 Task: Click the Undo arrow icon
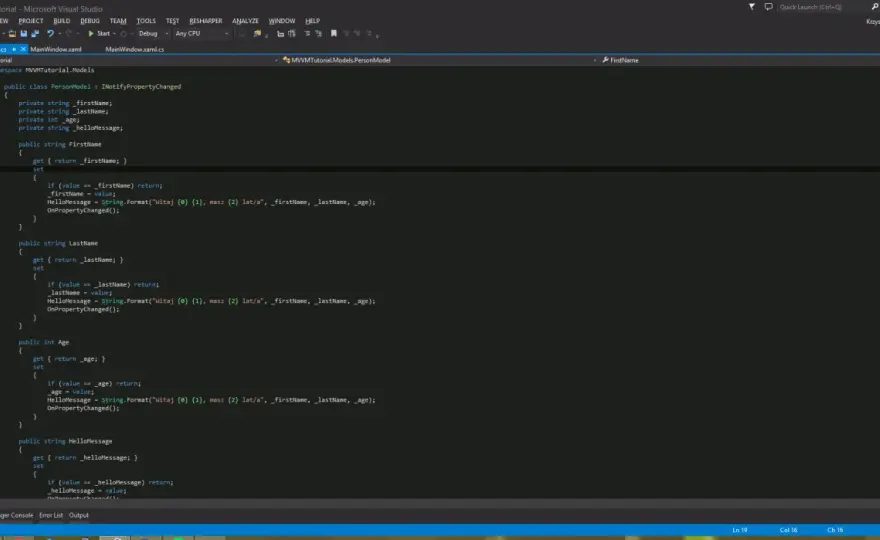50,34
